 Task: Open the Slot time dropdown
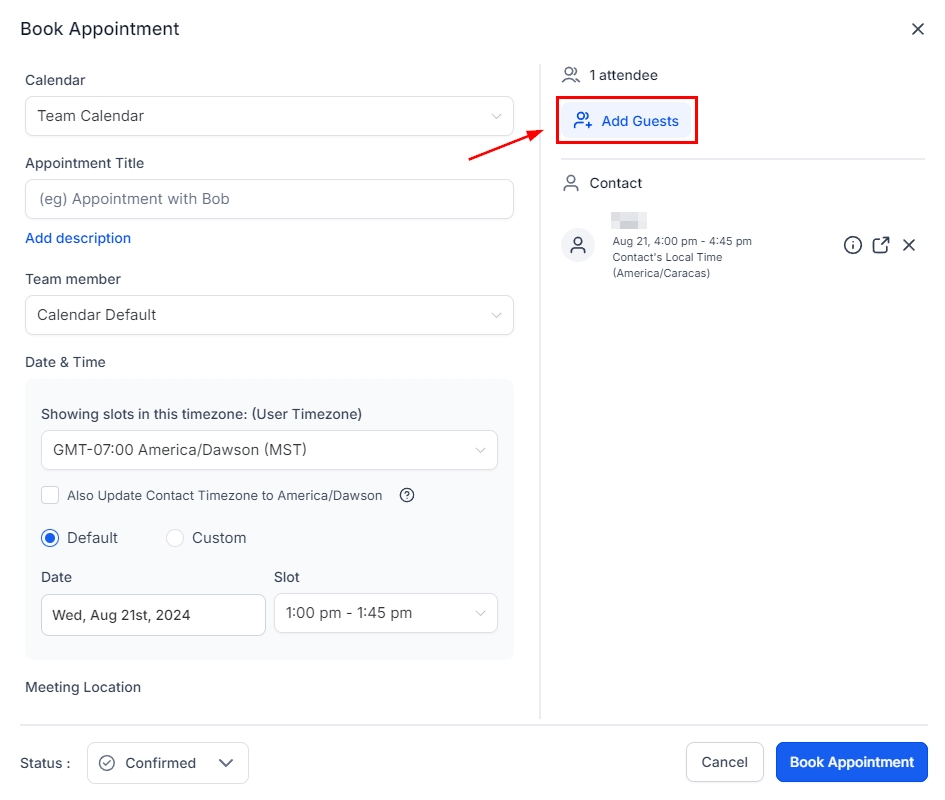[x=385, y=613]
